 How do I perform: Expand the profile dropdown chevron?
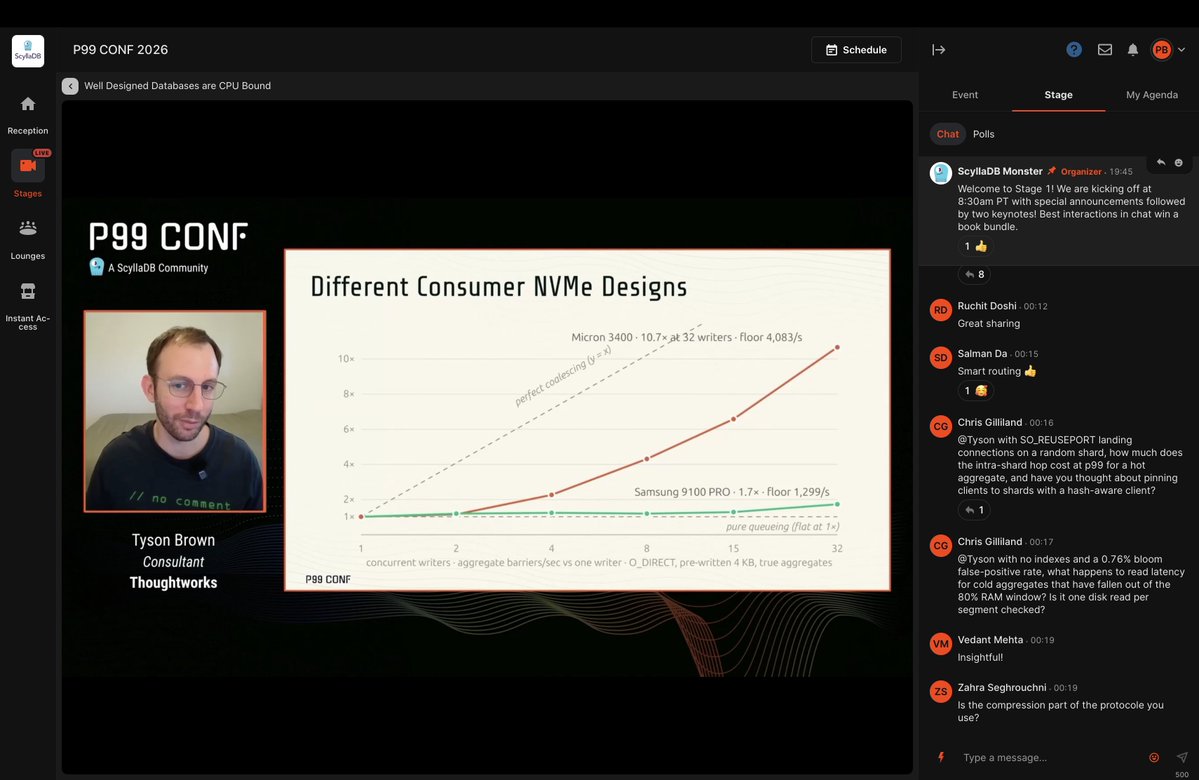click(1181, 50)
